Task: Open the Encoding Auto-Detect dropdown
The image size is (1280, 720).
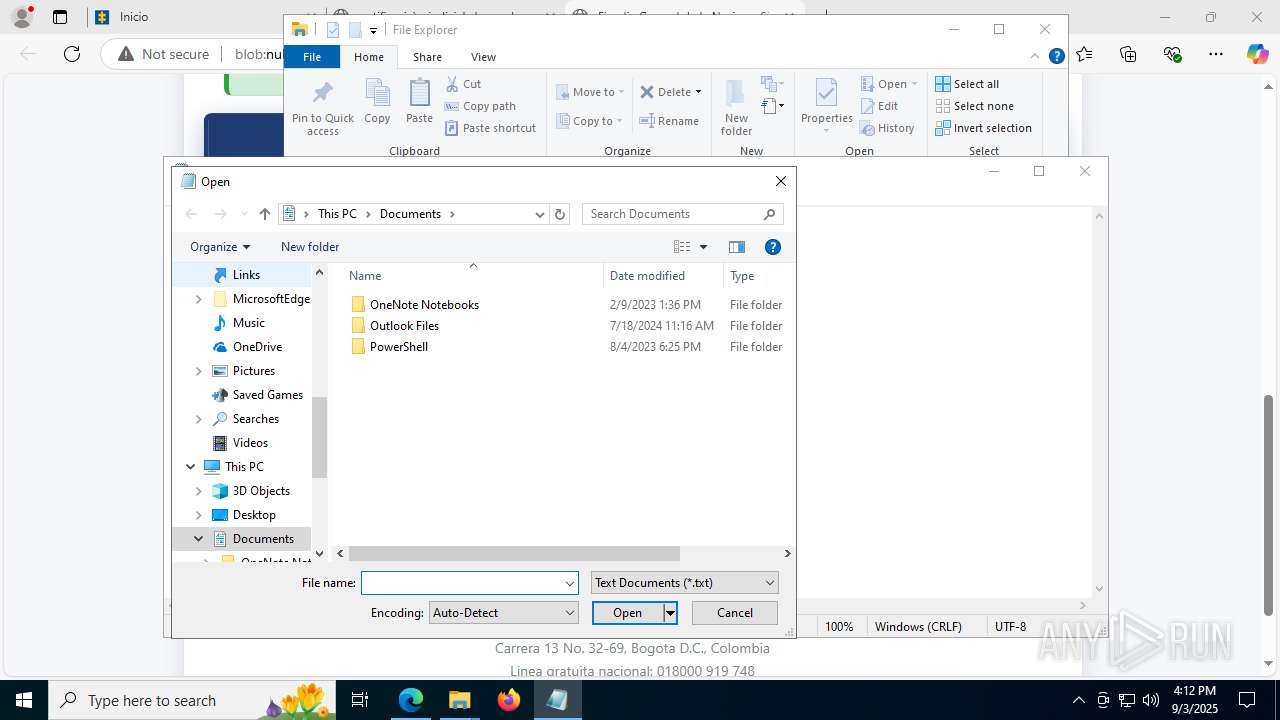Action: click(503, 613)
